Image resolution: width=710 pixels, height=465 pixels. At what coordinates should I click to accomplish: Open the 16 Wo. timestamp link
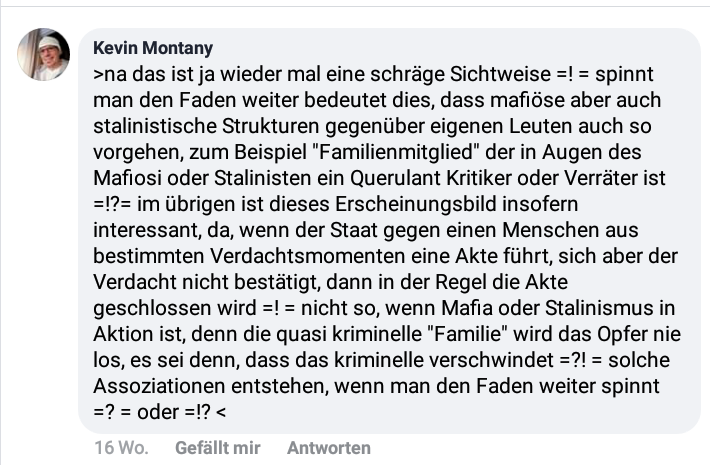pyautogui.click(x=121, y=448)
